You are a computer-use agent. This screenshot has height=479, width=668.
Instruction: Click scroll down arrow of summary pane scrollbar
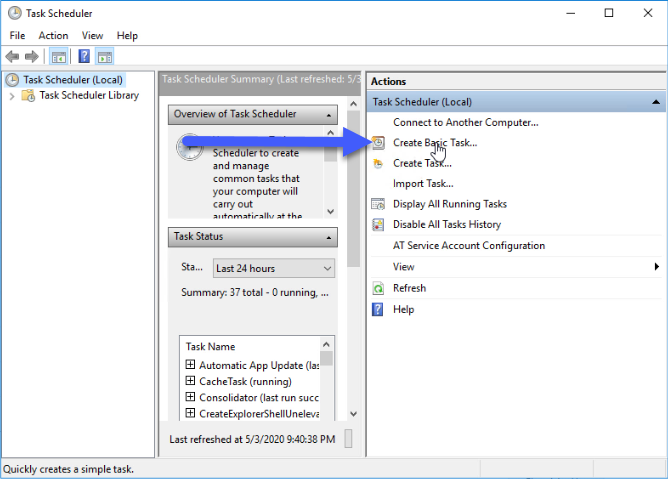(x=353, y=414)
